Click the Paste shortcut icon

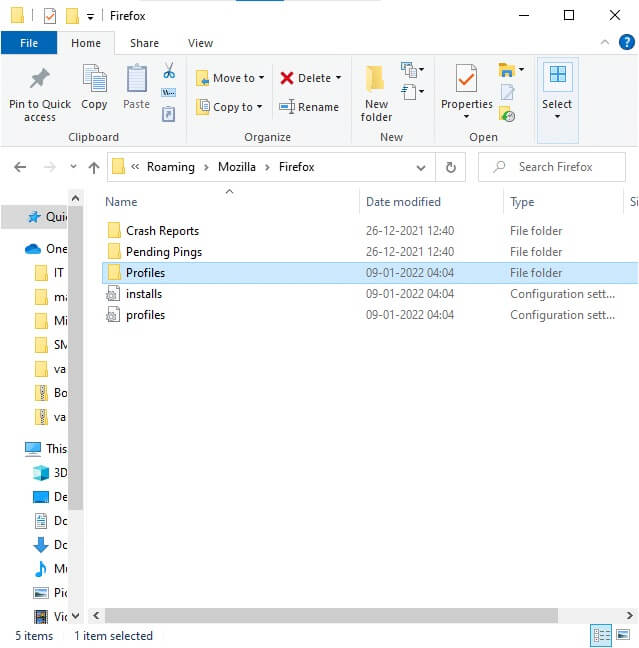click(x=169, y=114)
